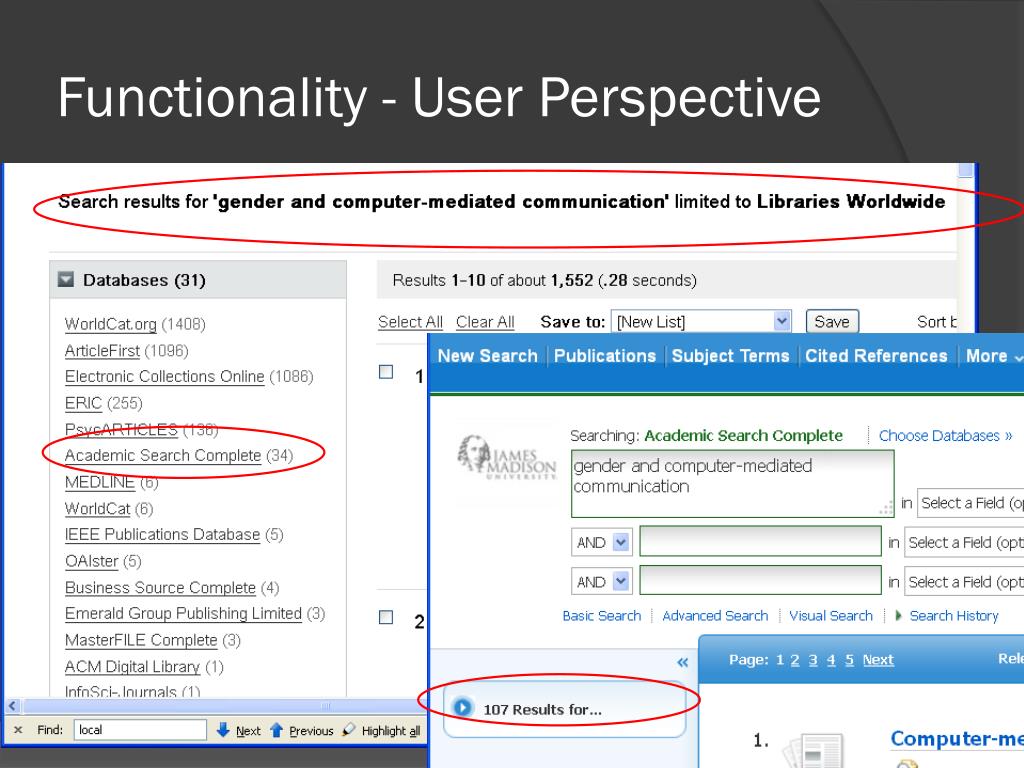Check the checkbox for result 1
This screenshot has height=768, width=1024.
(x=386, y=372)
